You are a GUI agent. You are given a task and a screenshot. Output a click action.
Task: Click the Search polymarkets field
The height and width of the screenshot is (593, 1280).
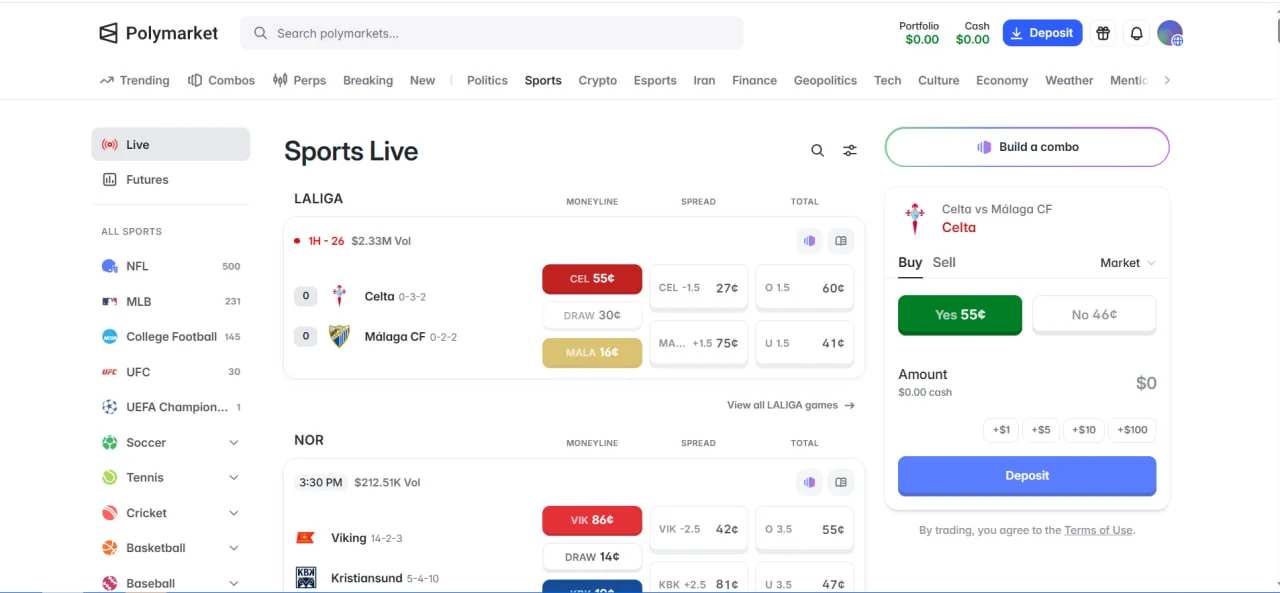(x=492, y=33)
